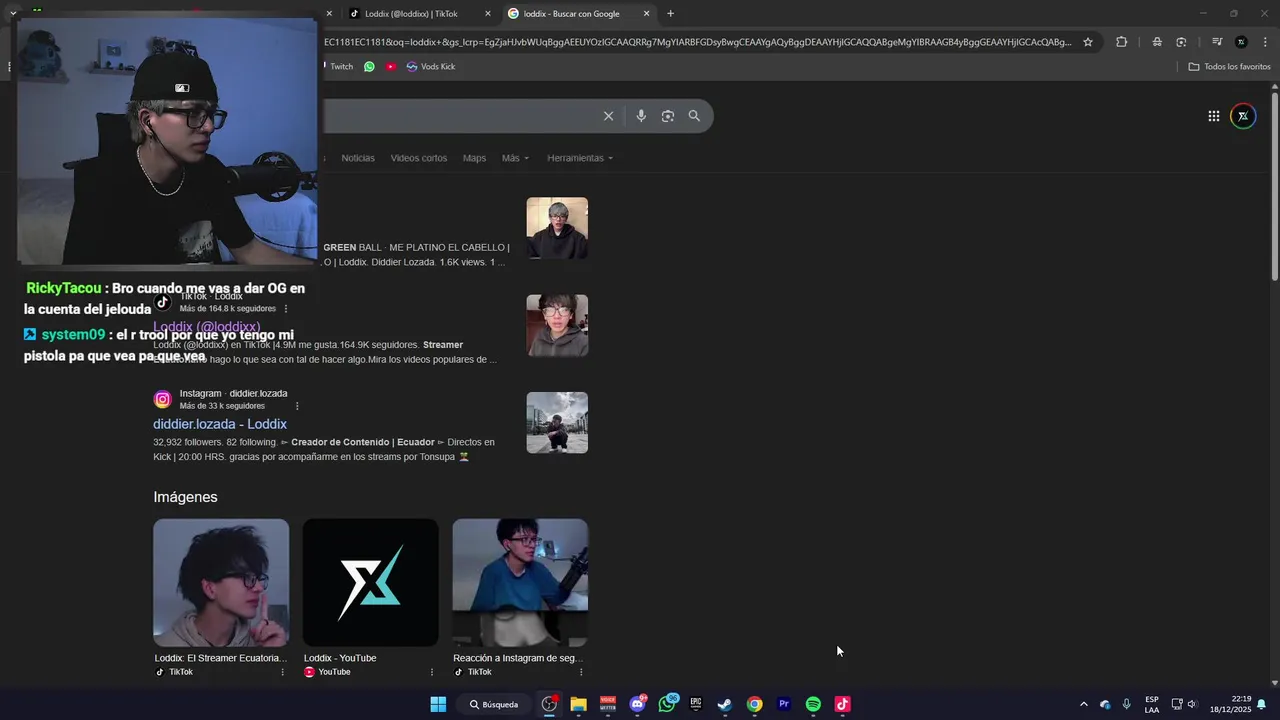Open options for Loddix - YouTube image

[432, 672]
